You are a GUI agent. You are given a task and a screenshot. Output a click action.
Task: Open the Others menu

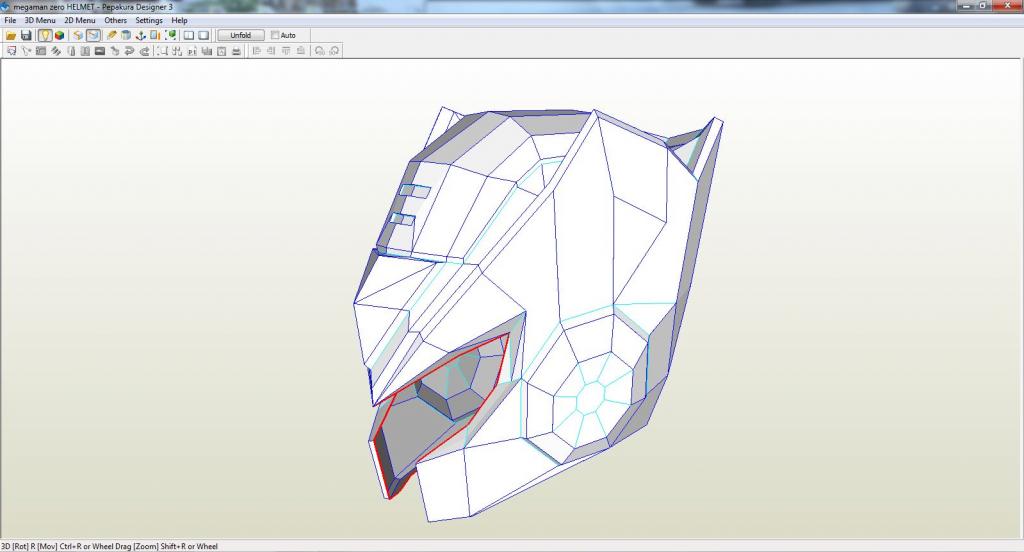click(x=116, y=20)
